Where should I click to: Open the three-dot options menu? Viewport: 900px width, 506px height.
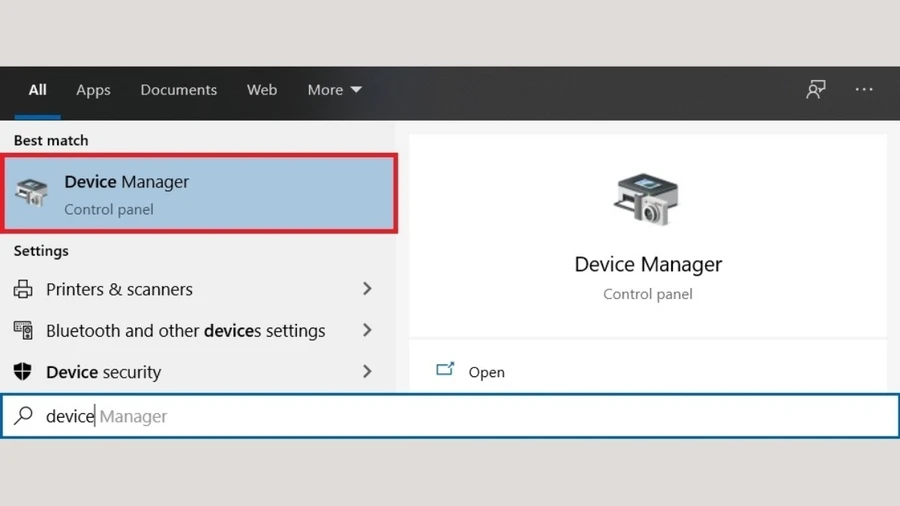point(864,89)
